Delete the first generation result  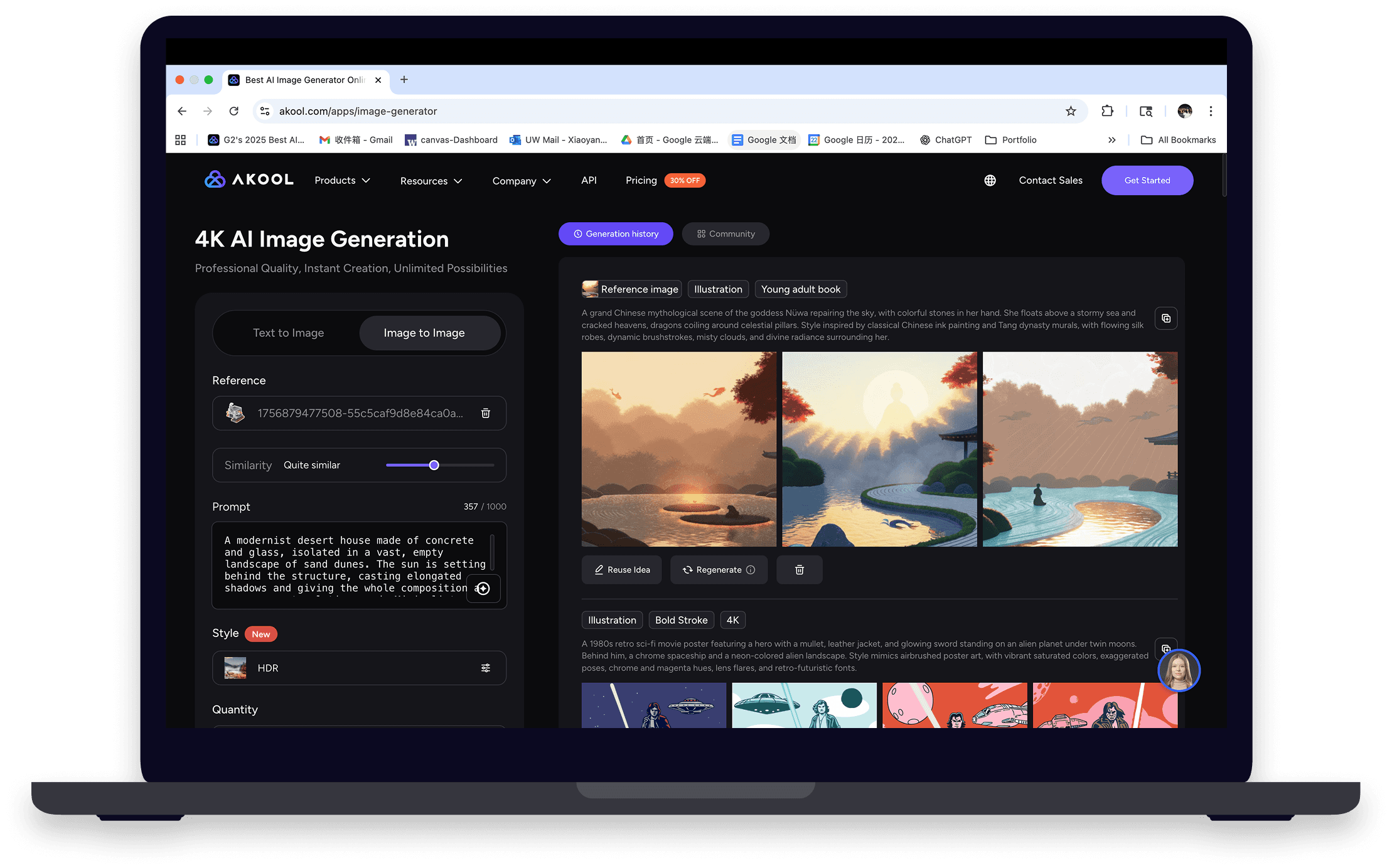(799, 570)
